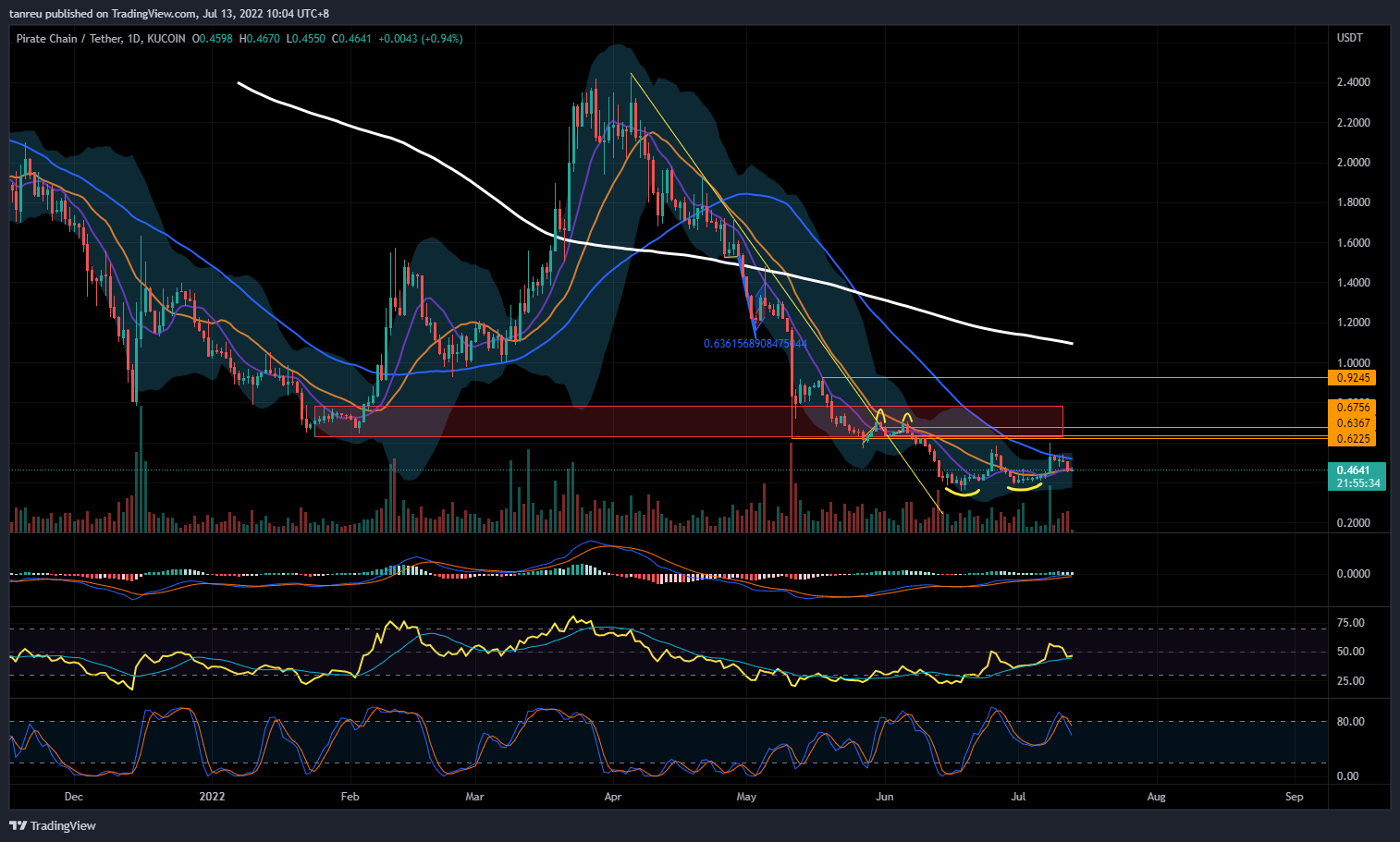Select the 'Pirate Chain / Tether, 1D, KUCOIN' title
1400x842 pixels.
click(x=101, y=39)
